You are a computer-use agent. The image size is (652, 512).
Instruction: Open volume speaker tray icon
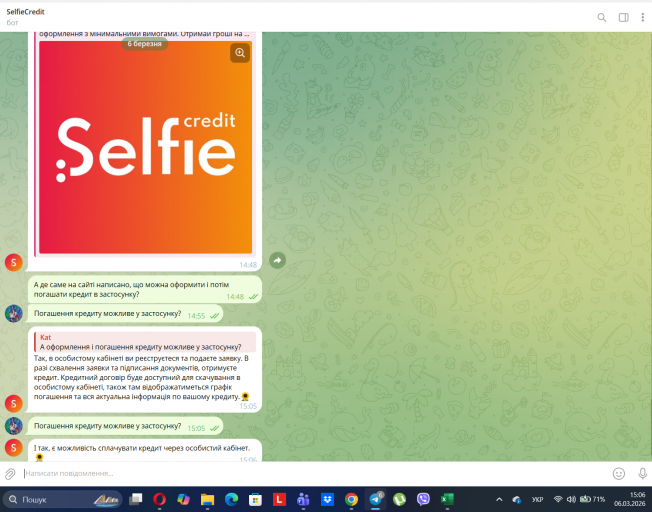pos(571,499)
